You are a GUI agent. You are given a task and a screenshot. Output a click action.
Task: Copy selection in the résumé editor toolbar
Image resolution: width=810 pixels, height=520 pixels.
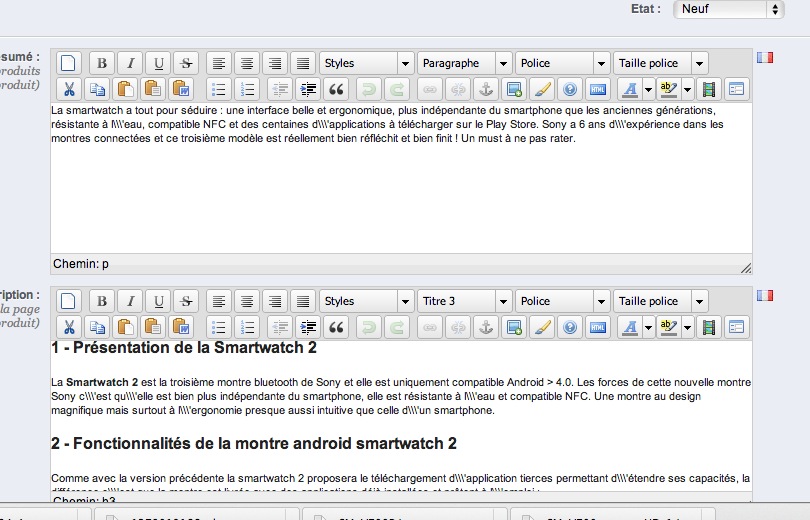(97, 89)
